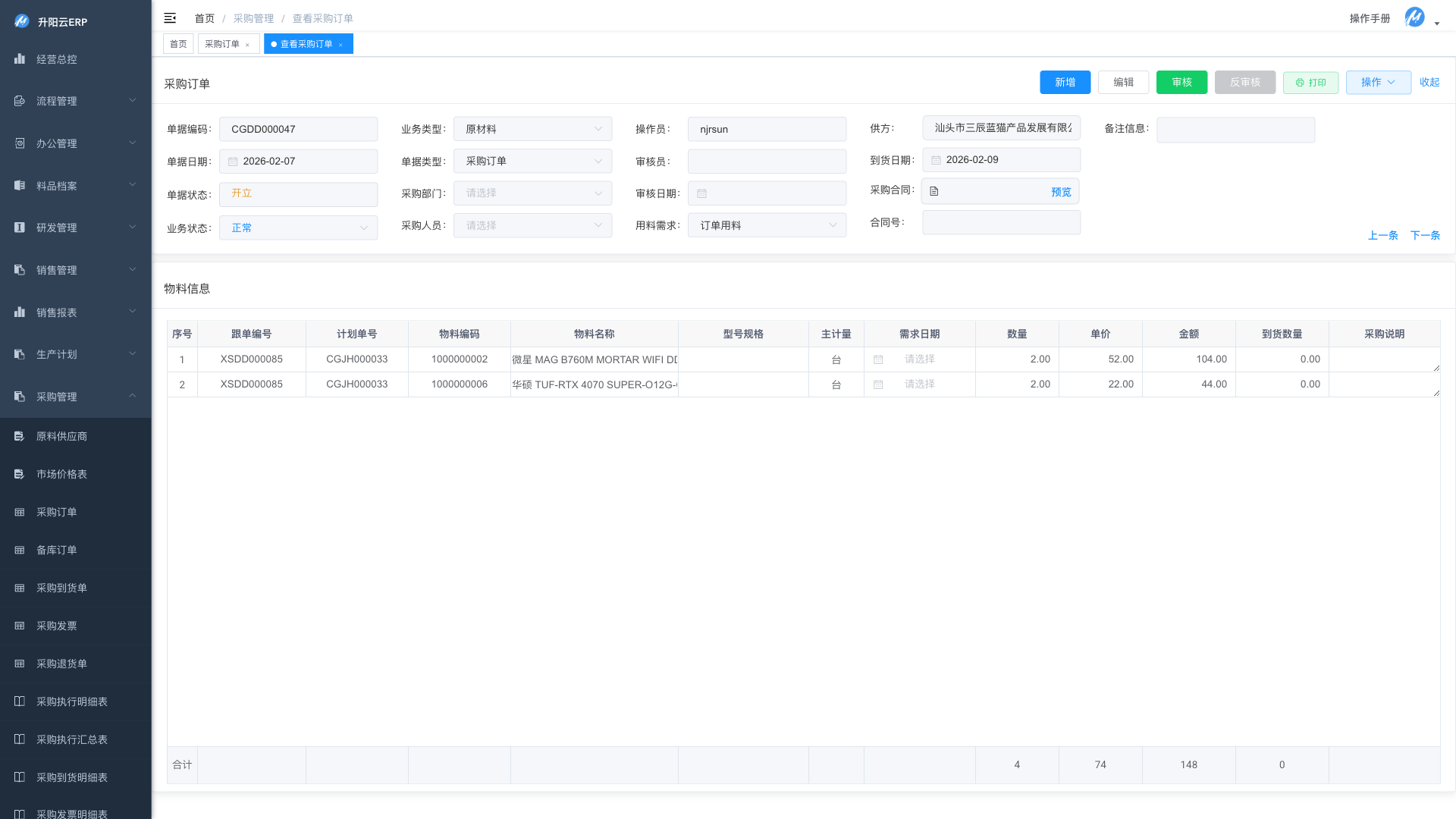Click the 下一条 link
This screenshot has height=819, width=1456.
coord(1425,235)
